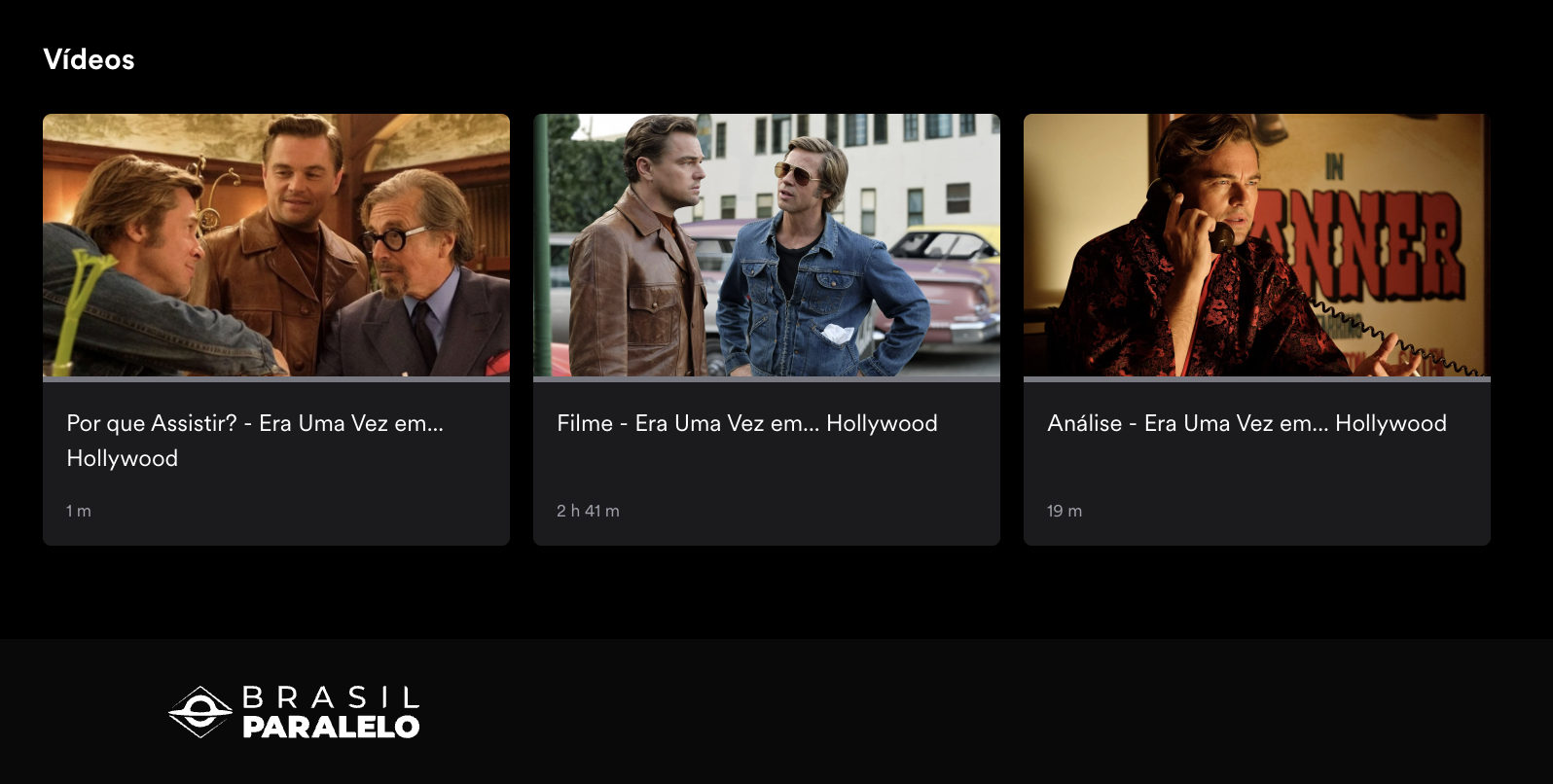This screenshot has width=1553, height=784.
Task: Click the BRASIL wordmark text in footer
Action: tap(331, 697)
